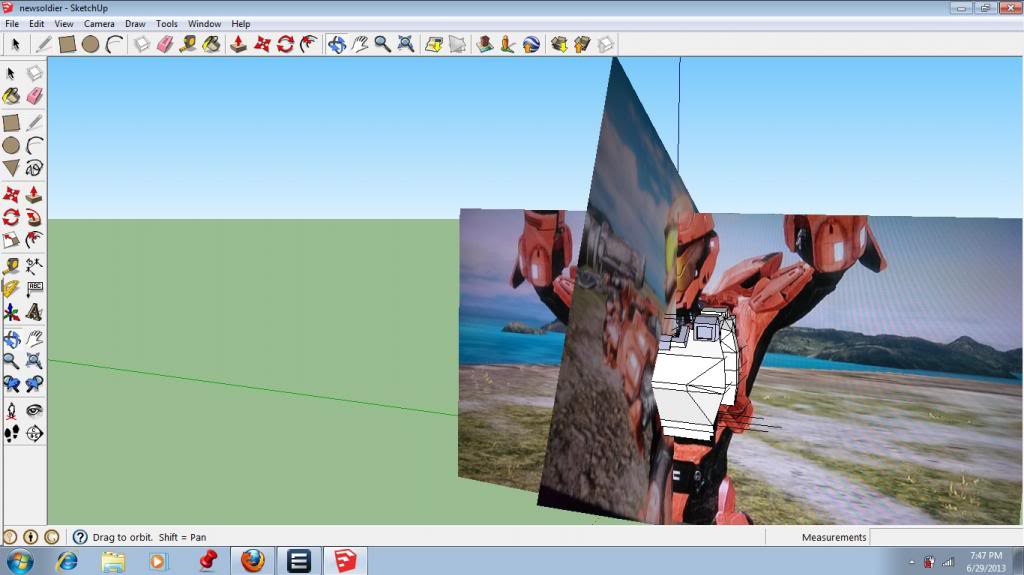Click the SketchUp taskbar button
Image resolution: width=1024 pixels, height=575 pixels.
[x=345, y=561]
